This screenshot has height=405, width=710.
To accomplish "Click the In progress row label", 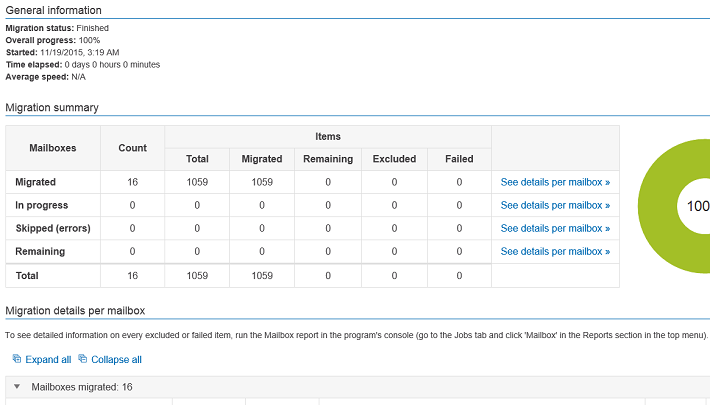I will [42, 205].
